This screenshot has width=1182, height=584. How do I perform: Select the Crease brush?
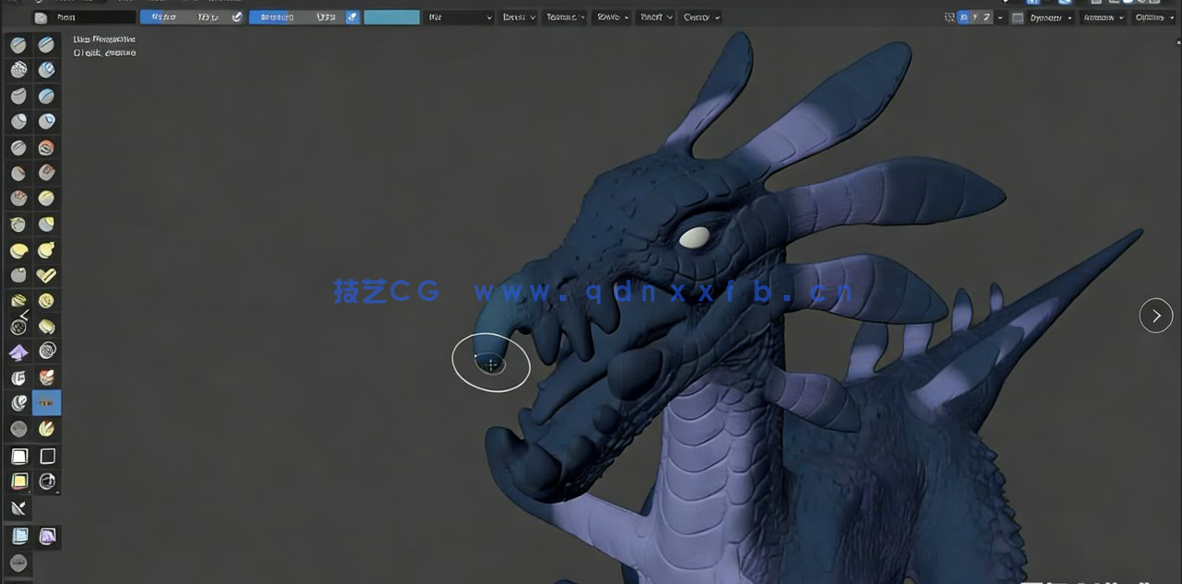coord(17,146)
